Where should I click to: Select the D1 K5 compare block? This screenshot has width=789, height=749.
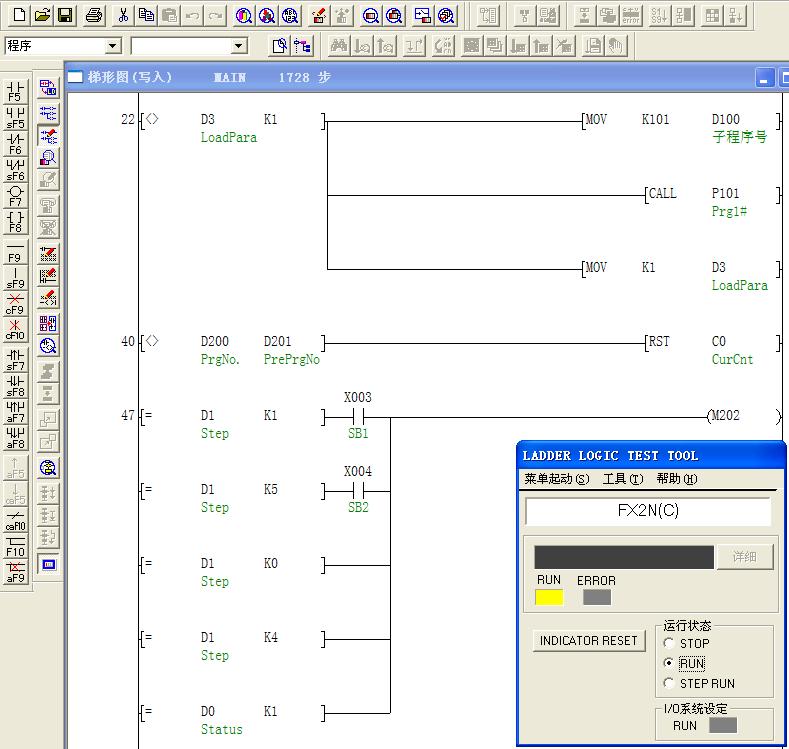pos(232,491)
